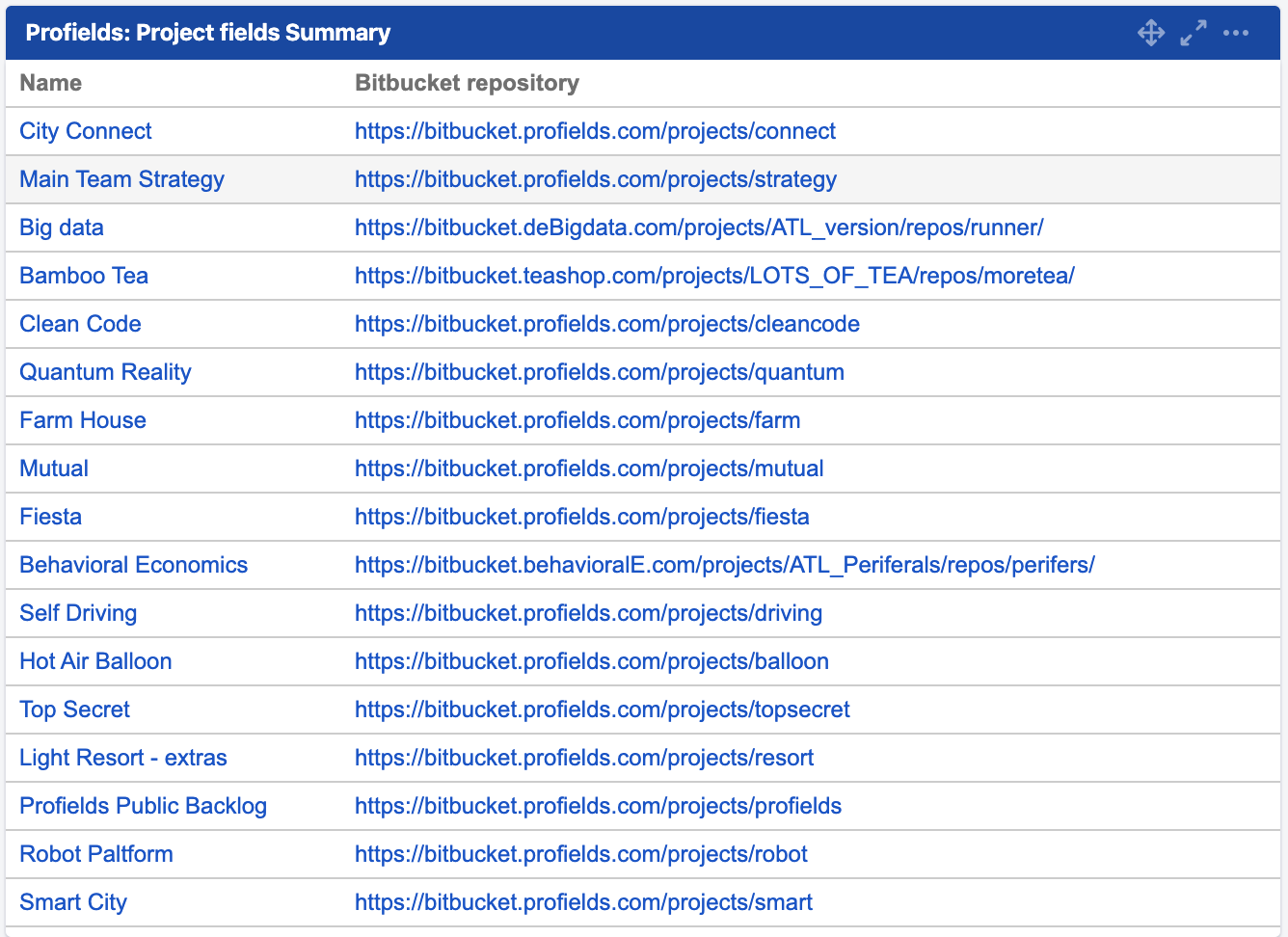The image size is (1288, 937).
Task: Click the Mutual repository link
Action: point(589,468)
